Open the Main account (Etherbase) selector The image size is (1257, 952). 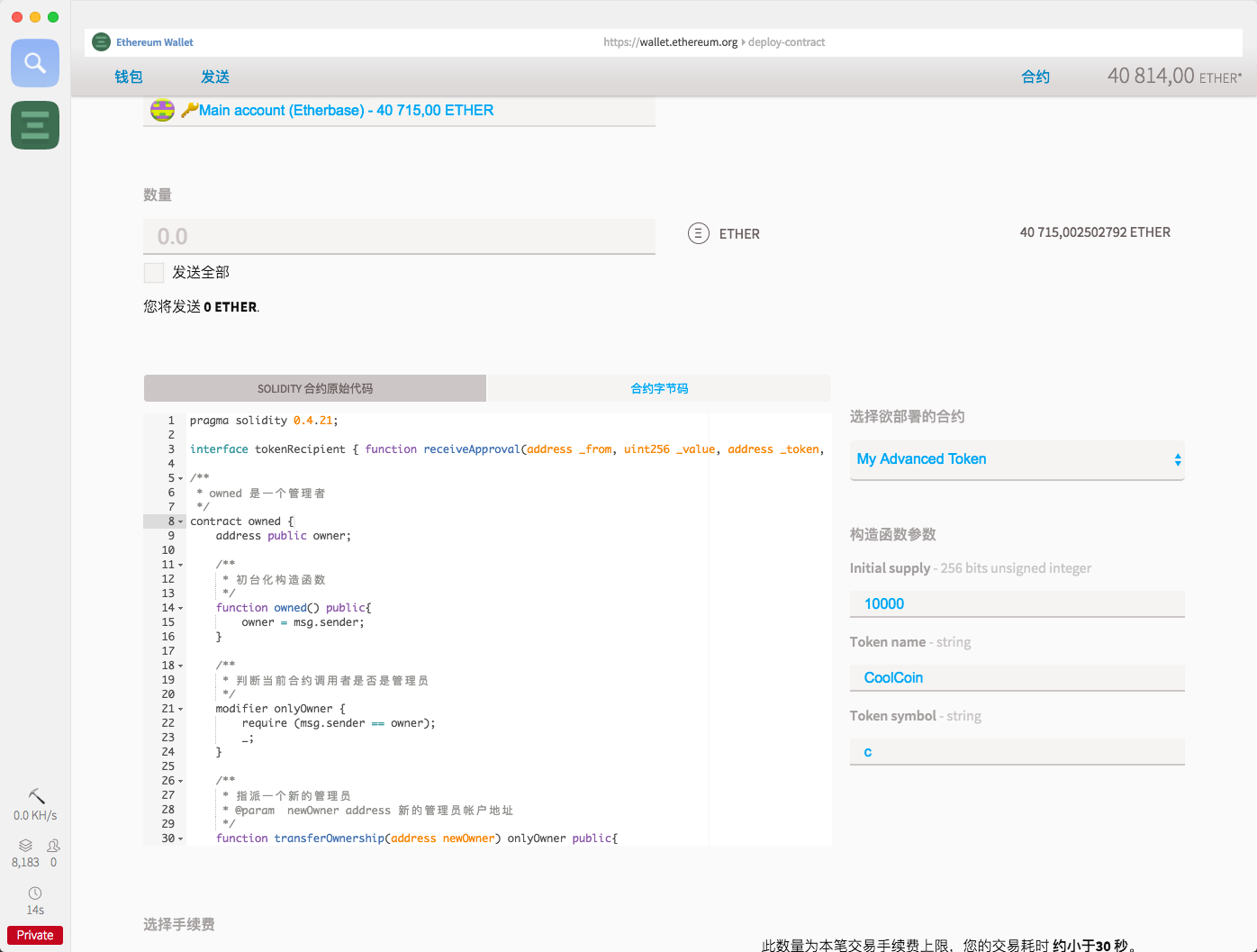tap(399, 111)
